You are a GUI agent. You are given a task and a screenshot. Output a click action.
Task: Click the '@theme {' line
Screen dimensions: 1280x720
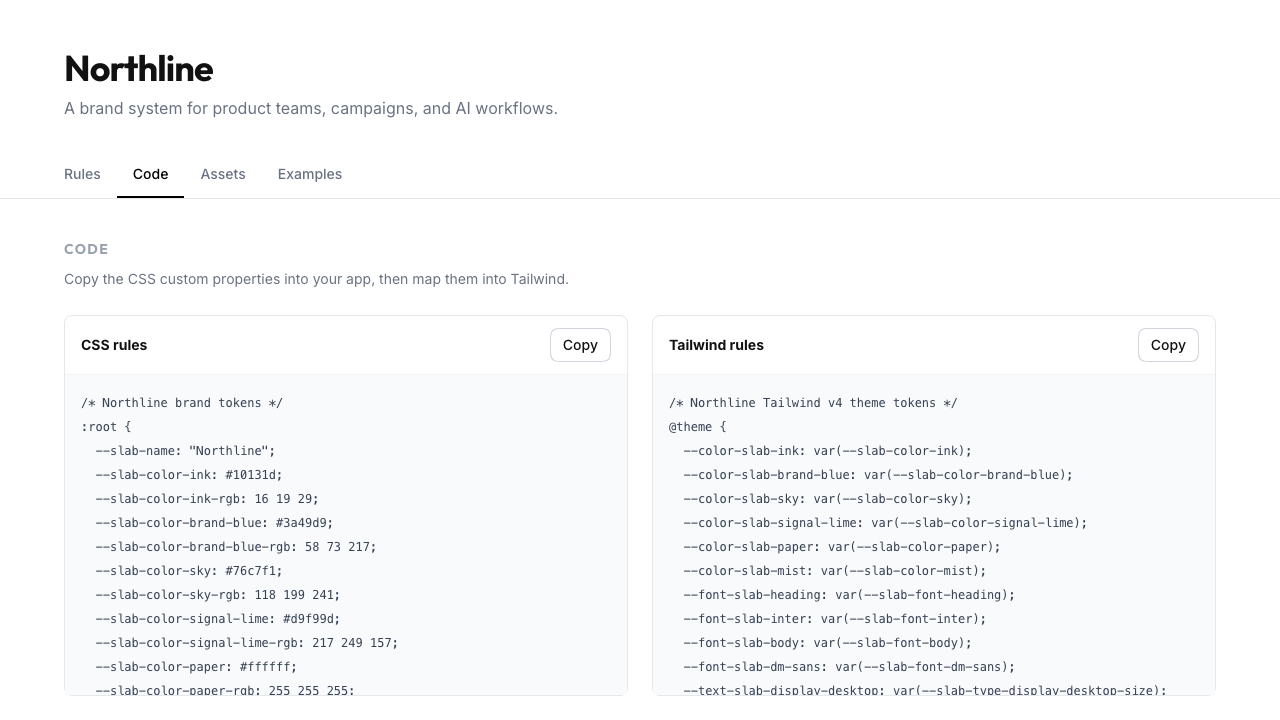pos(697,427)
